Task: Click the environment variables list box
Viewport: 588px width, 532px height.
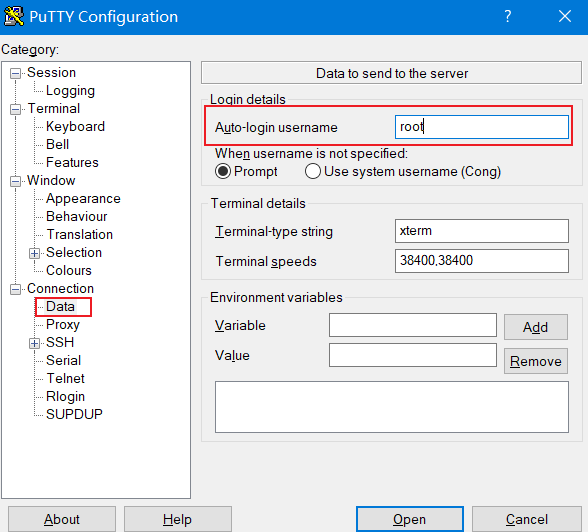Action: pos(392,407)
